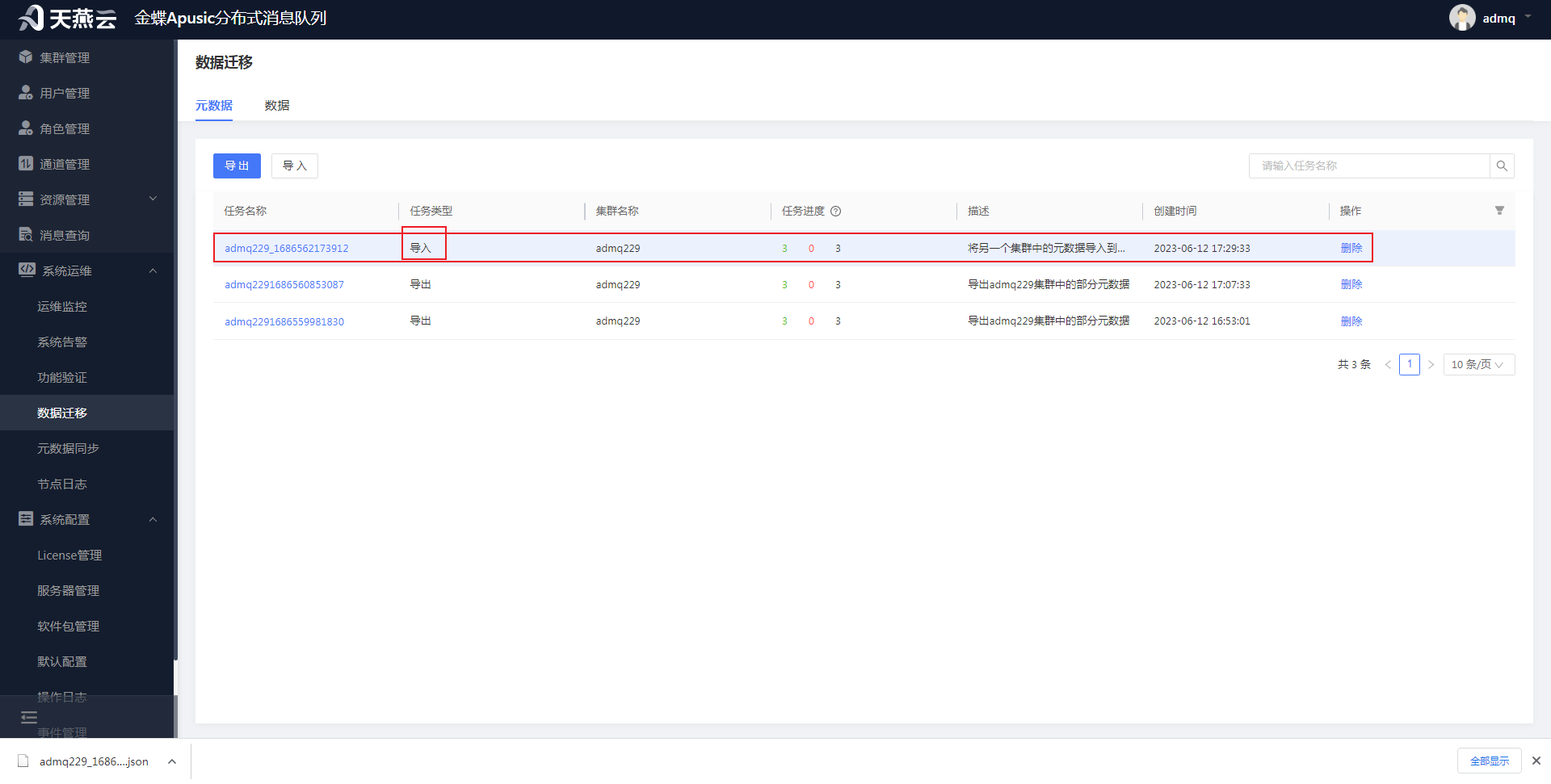1551x784 pixels.
Task: Click the search magnifier icon
Action: click(1502, 166)
